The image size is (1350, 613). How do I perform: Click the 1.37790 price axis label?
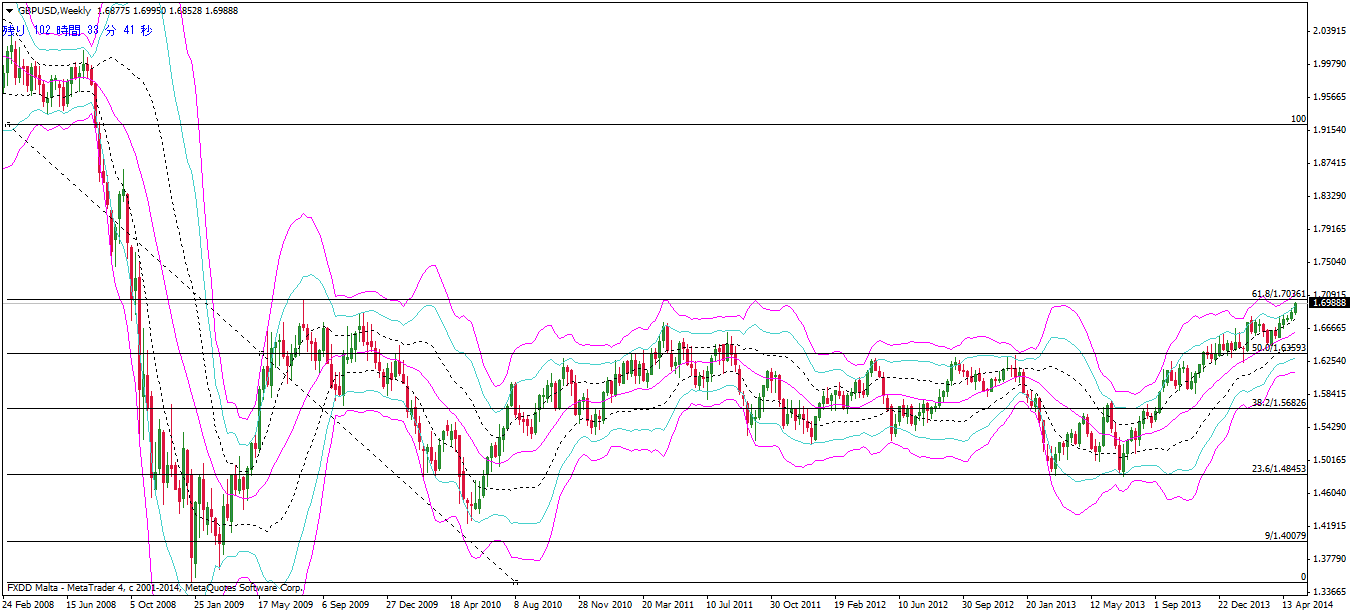click(x=1329, y=558)
